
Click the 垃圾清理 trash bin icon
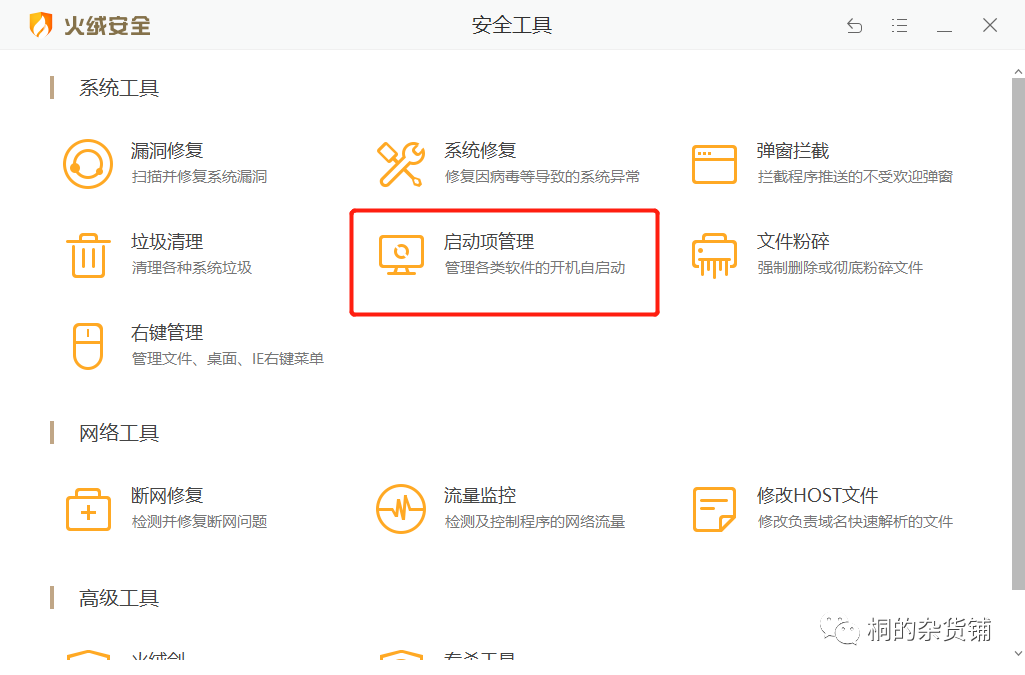88,255
